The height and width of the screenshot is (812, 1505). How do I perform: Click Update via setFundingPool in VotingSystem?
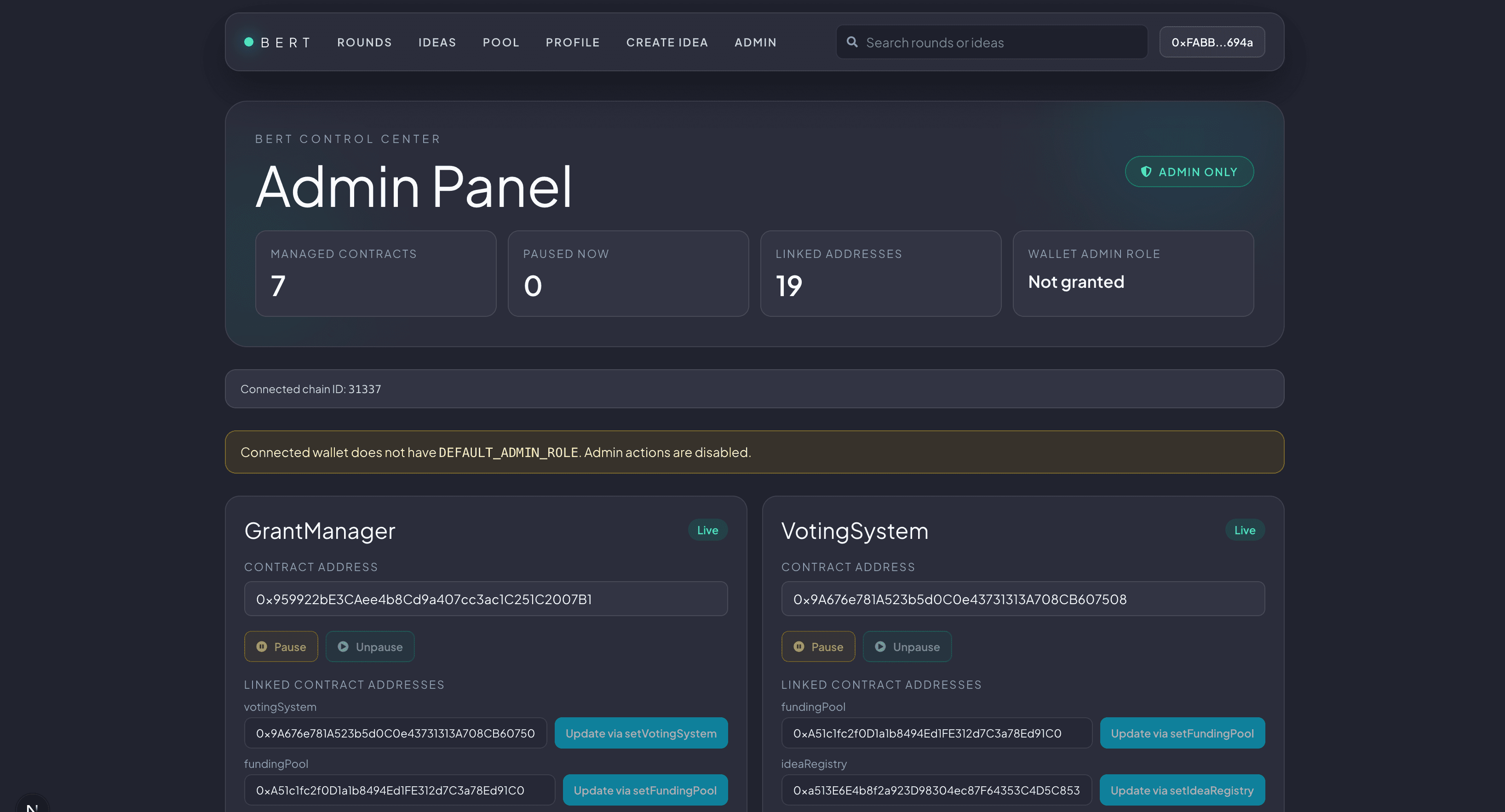click(x=1182, y=732)
